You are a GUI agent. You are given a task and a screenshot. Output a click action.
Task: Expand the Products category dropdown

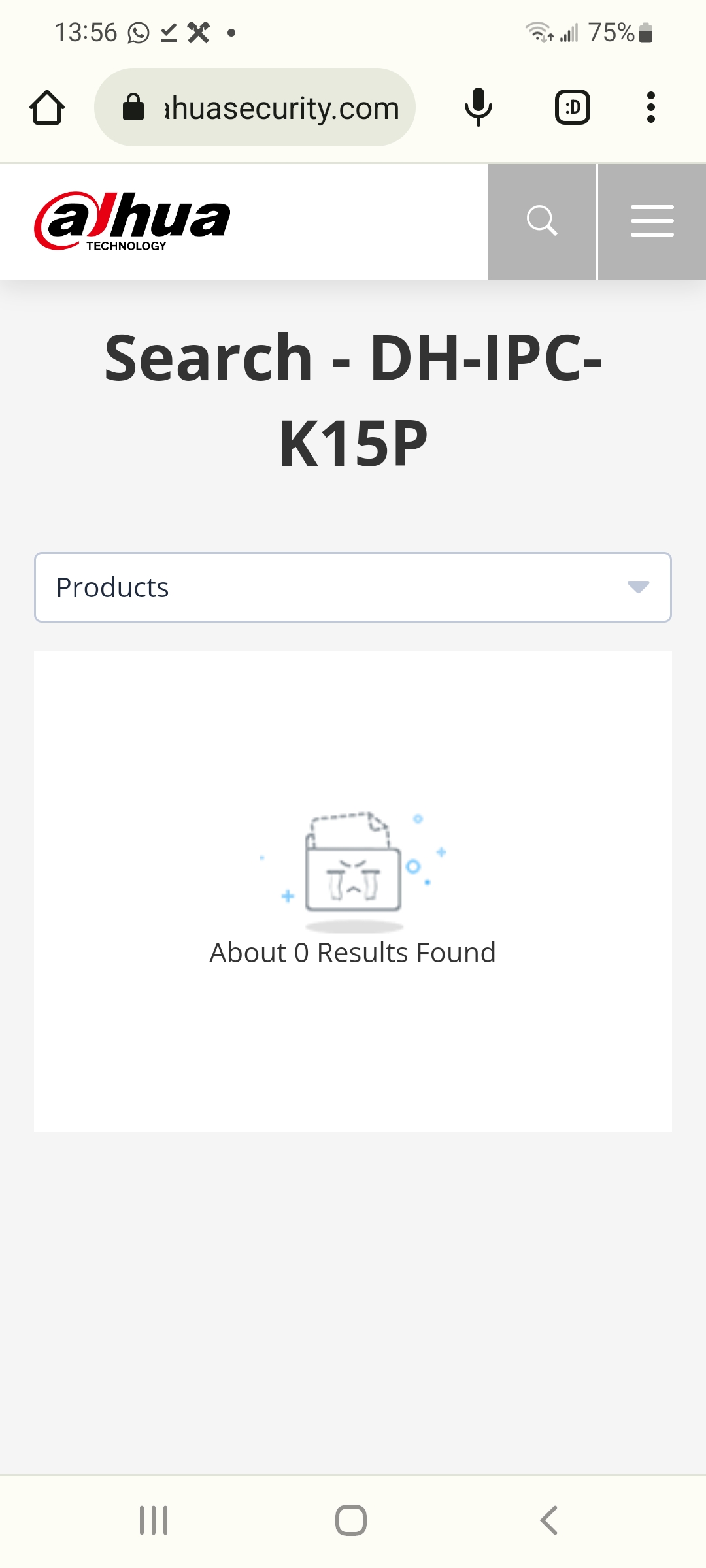tap(353, 587)
